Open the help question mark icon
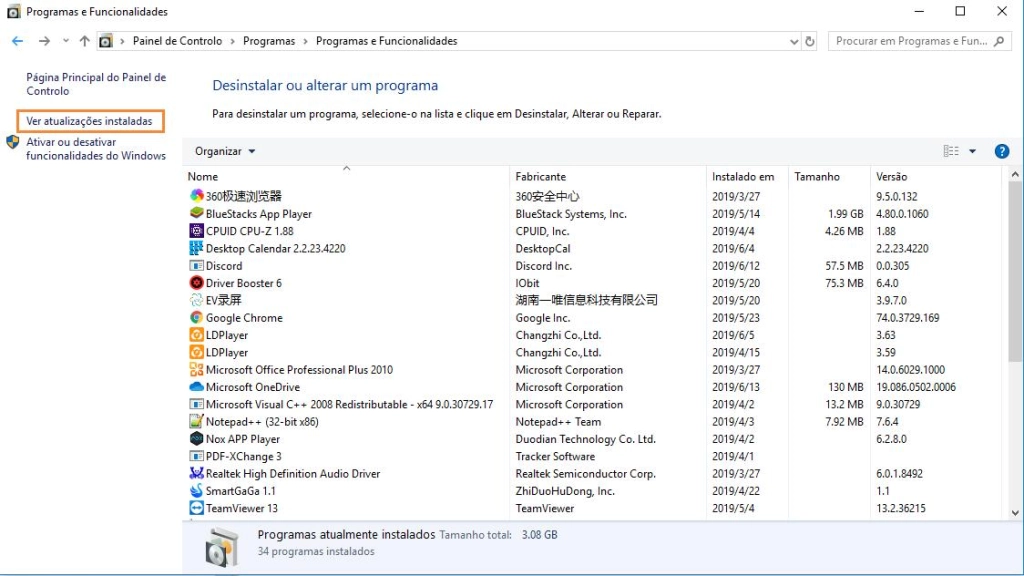The height and width of the screenshot is (576, 1024). point(1001,152)
